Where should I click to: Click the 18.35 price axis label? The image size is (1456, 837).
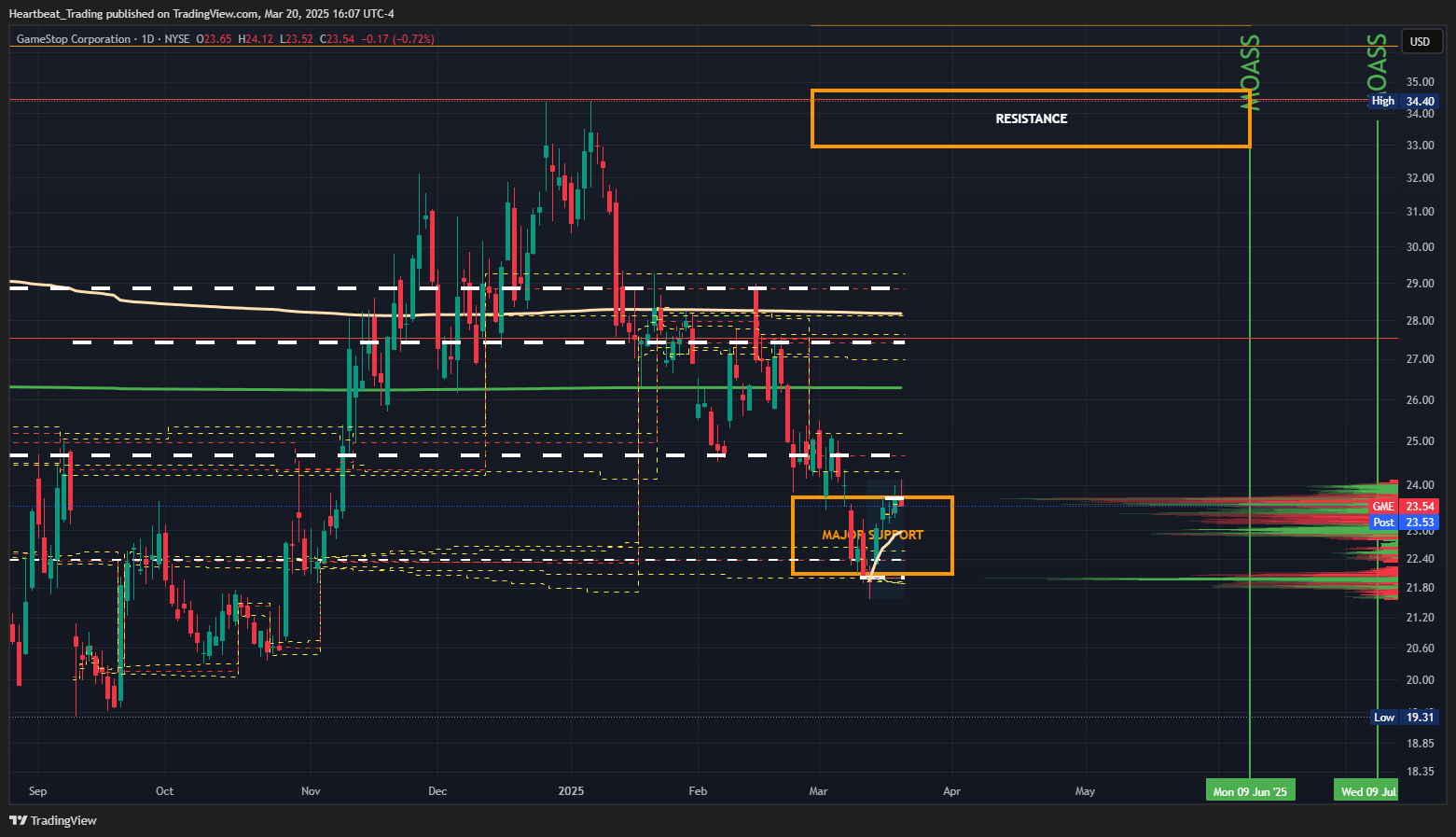(x=1421, y=772)
